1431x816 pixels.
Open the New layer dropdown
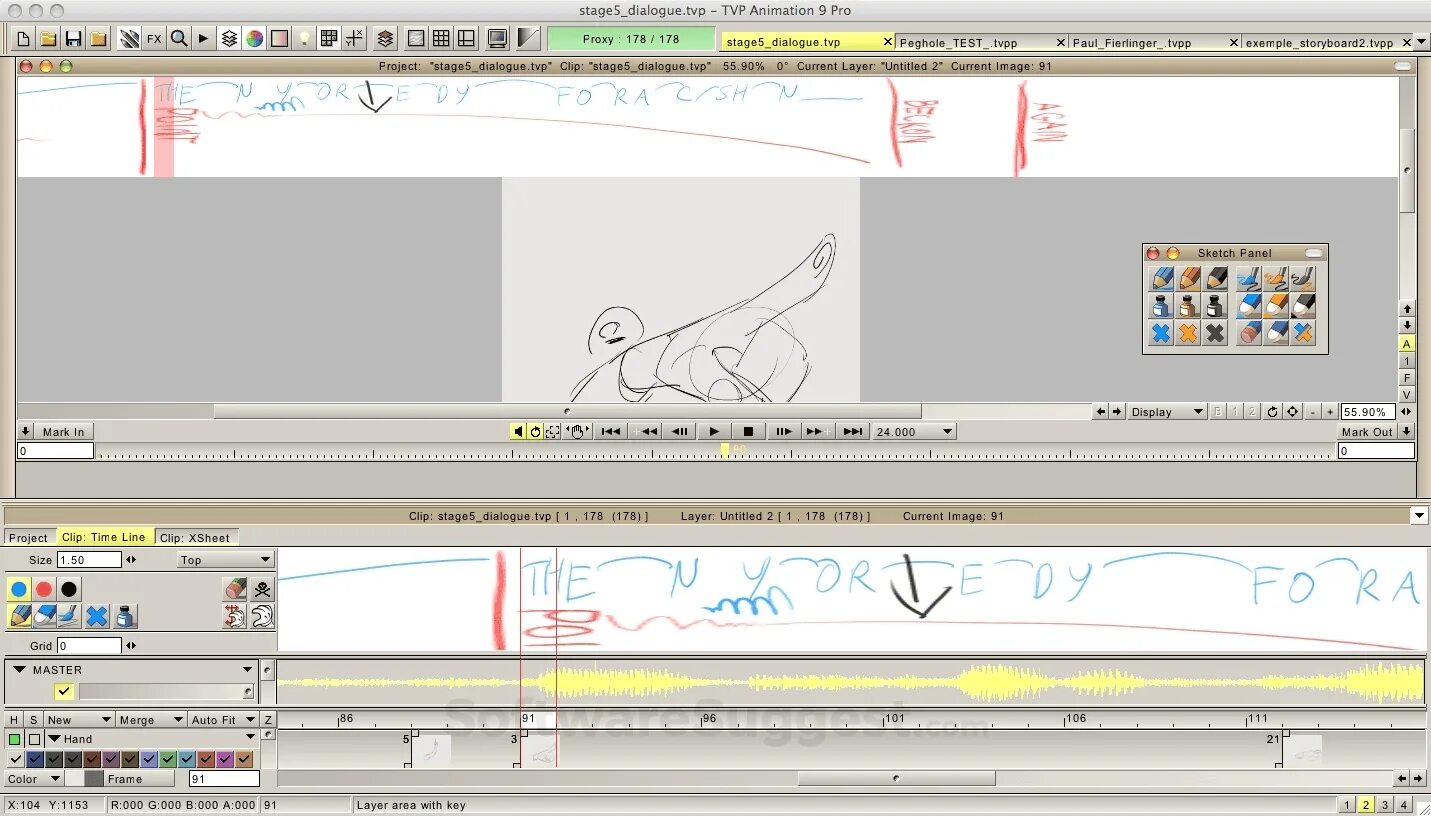click(x=79, y=720)
